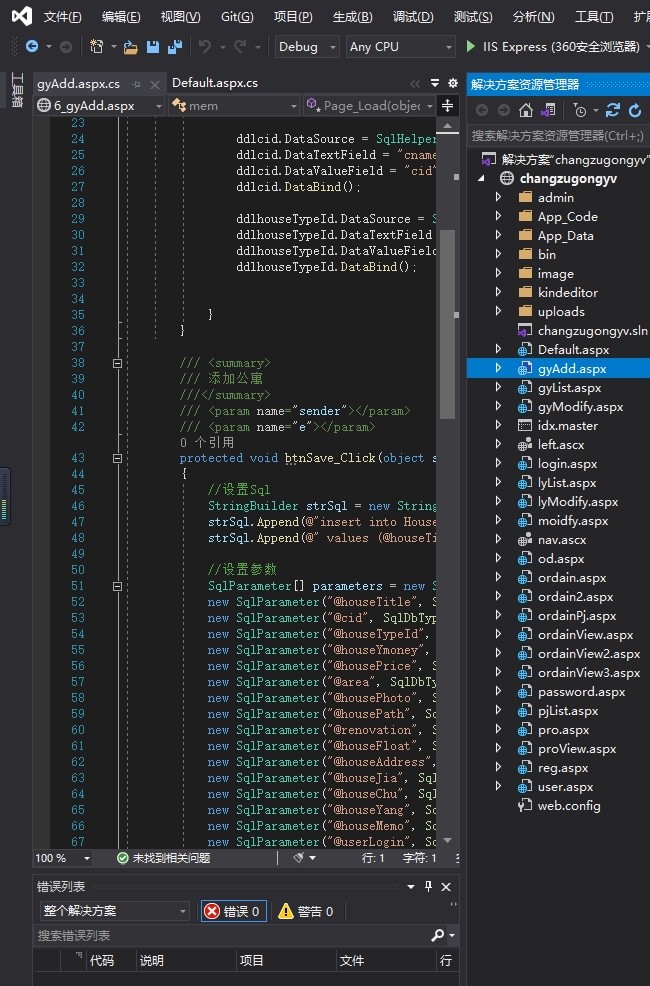Click the save all files icon

coord(175,47)
